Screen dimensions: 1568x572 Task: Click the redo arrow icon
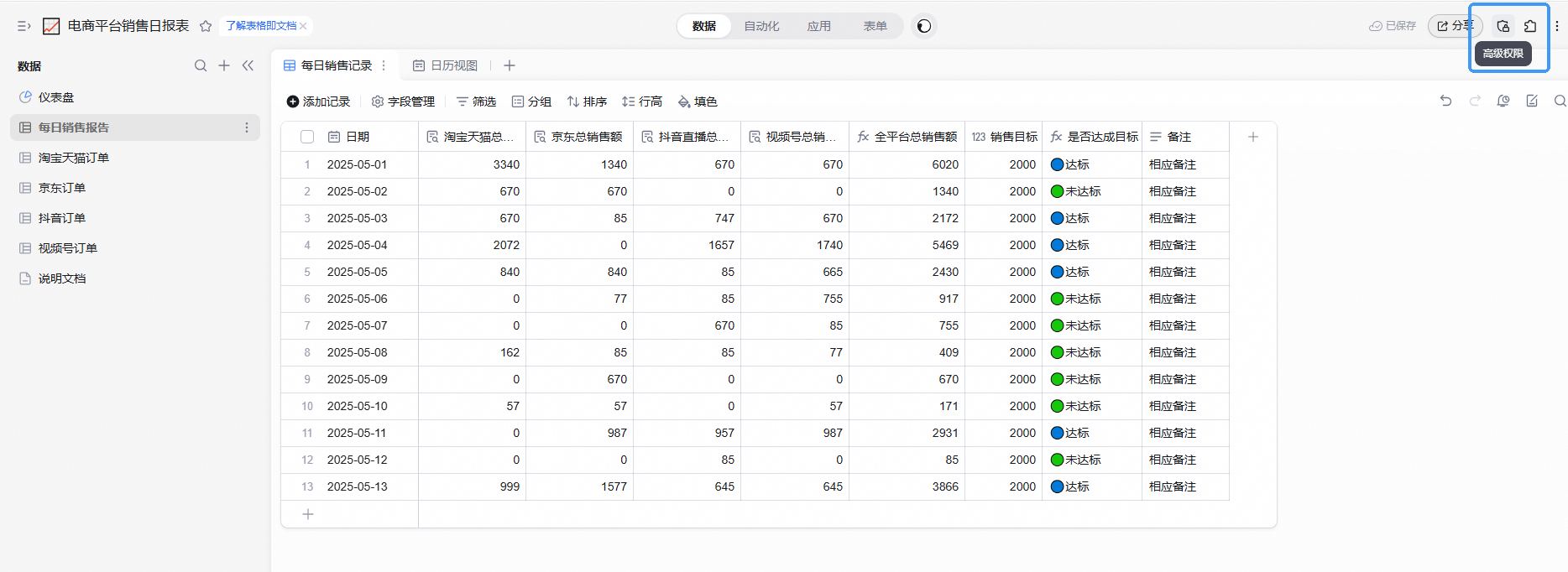(x=1475, y=101)
